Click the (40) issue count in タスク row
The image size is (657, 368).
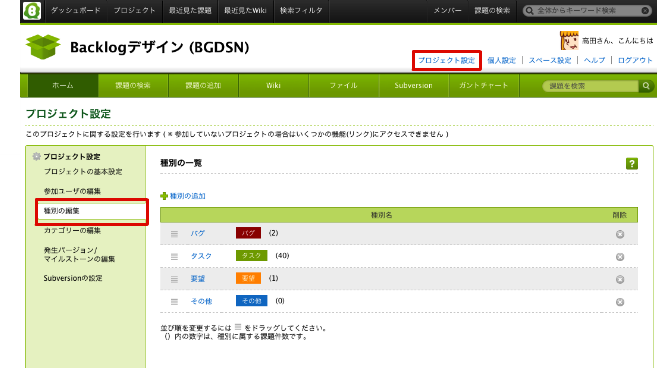(x=282, y=256)
